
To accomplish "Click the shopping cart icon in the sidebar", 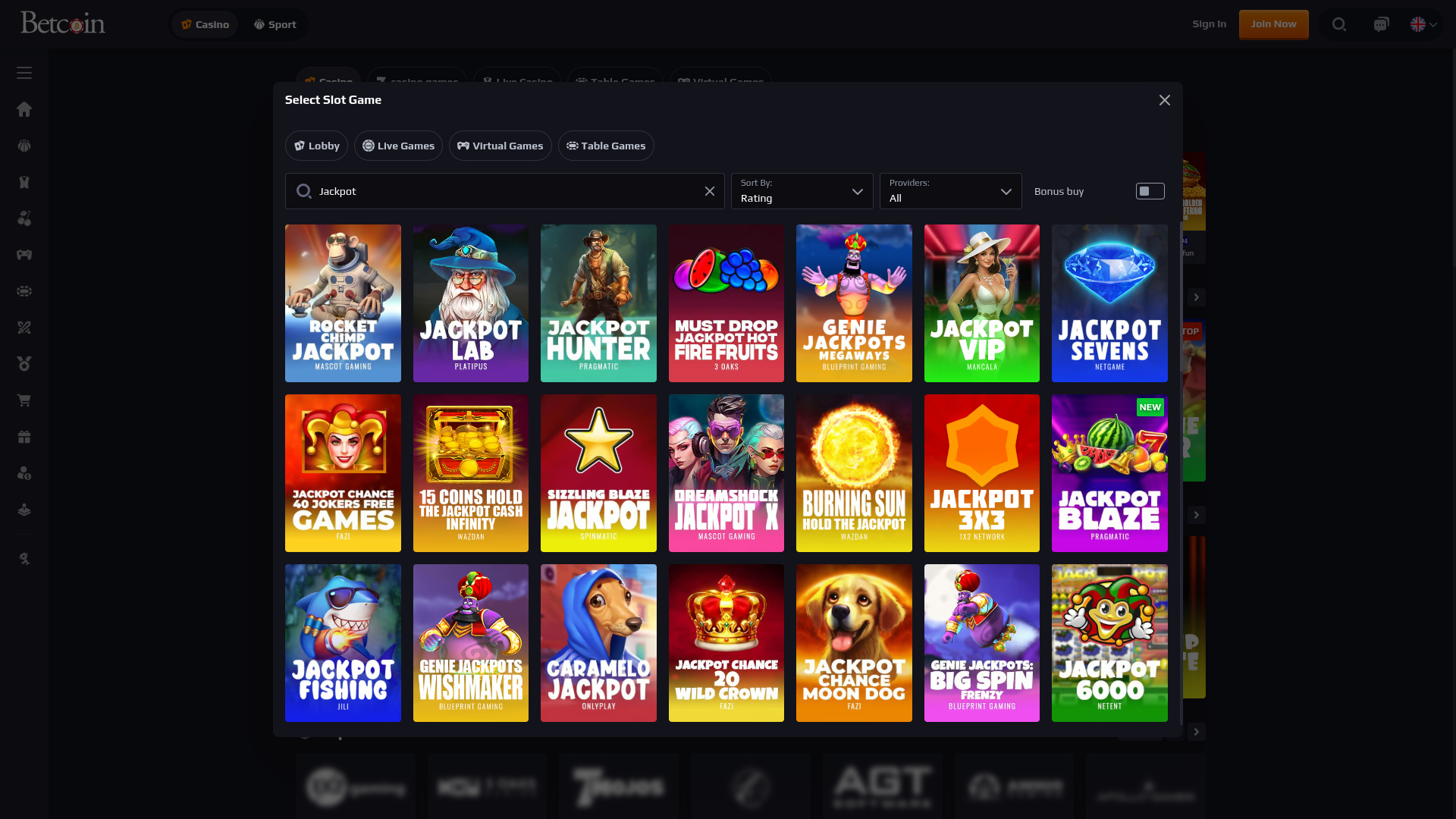I will 24,400.
